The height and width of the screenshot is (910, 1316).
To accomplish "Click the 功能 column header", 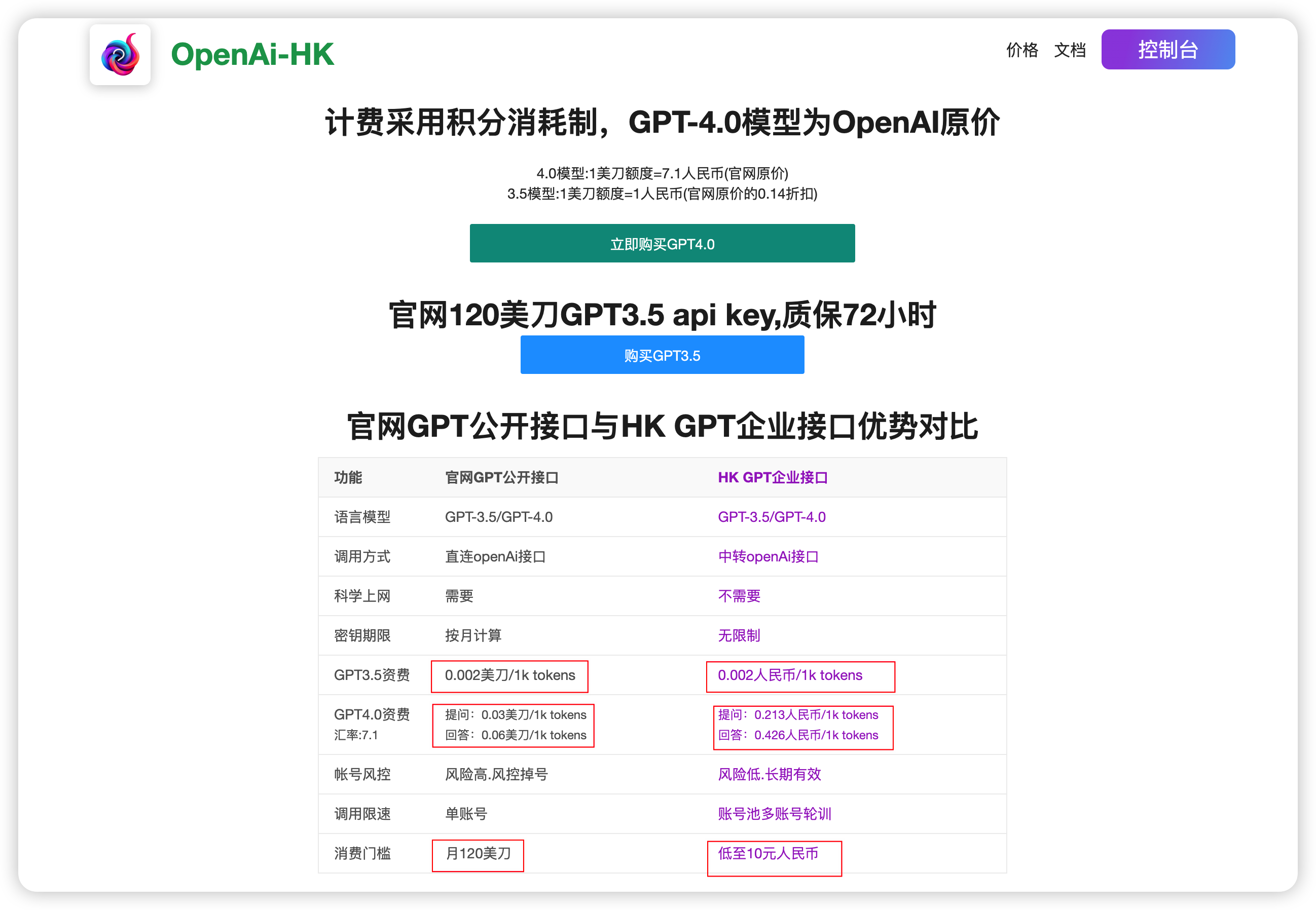I will pos(348,477).
